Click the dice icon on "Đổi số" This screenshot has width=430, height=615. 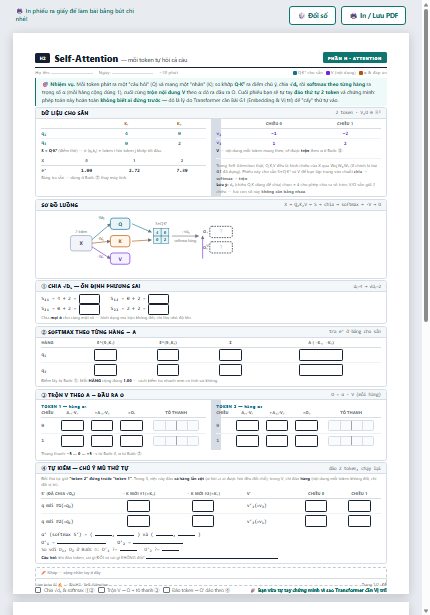(301, 16)
